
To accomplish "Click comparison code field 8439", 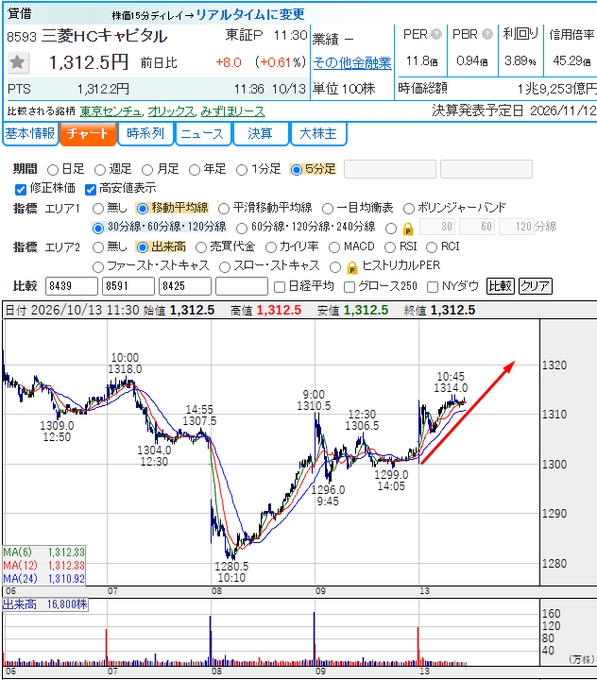I will pos(72,286).
